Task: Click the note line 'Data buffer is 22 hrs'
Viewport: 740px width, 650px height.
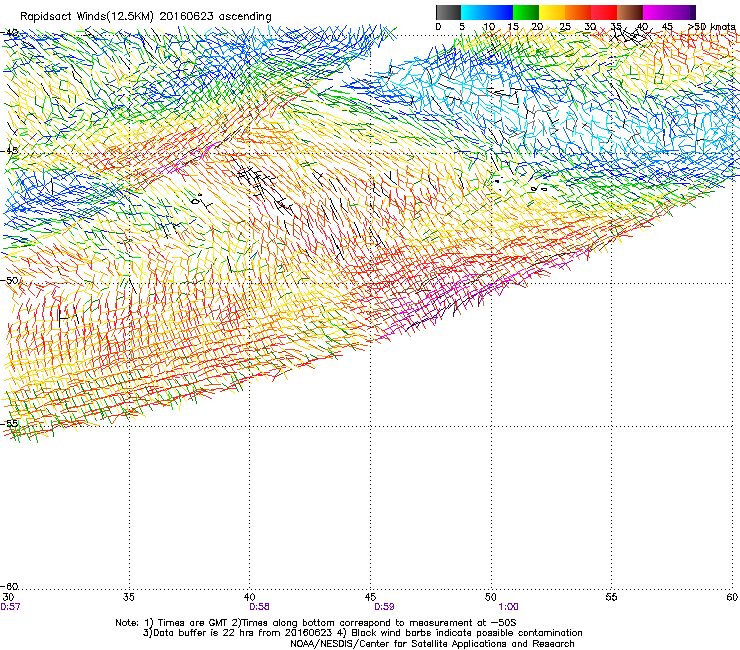Action: point(362,633)
